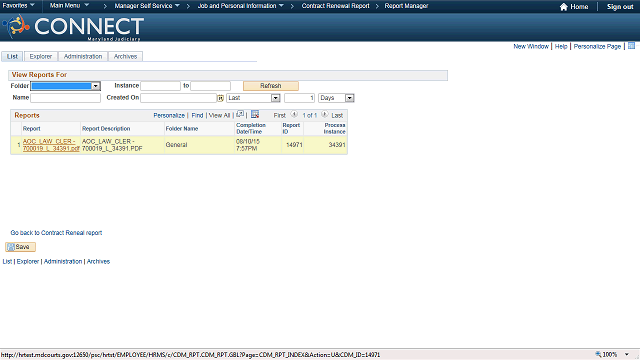640x360 pixels.
Task: Switch to the Administration tab
Action: 83,56
